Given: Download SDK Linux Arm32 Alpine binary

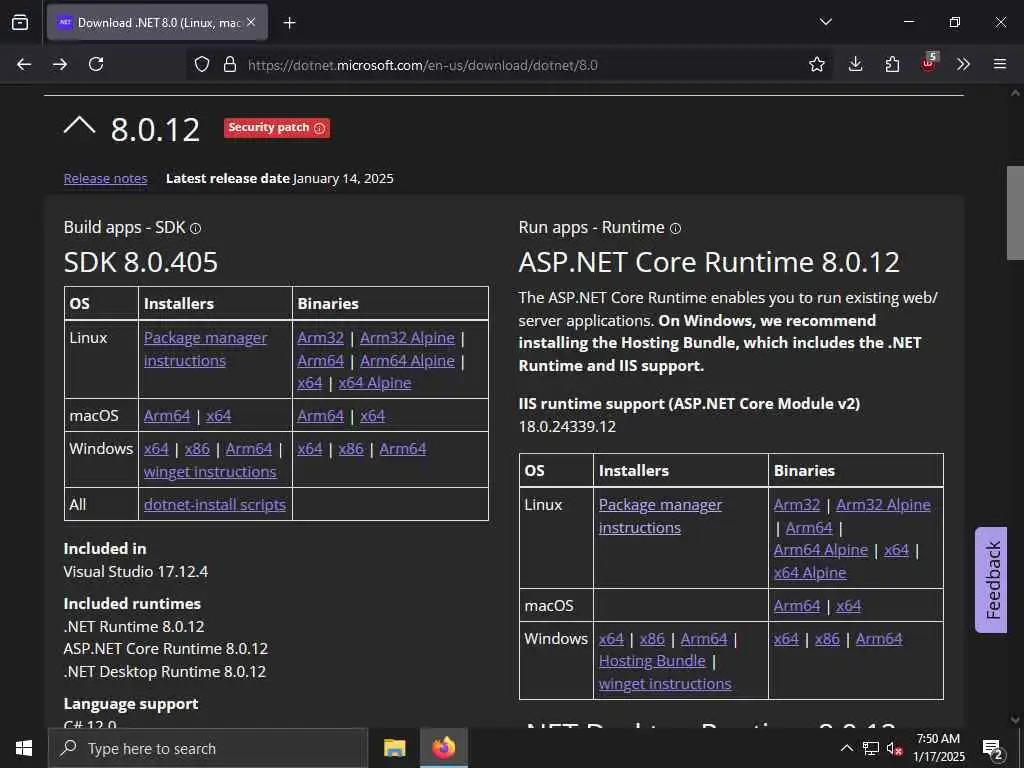Looking at the screenshot, I should coord(407,338).
